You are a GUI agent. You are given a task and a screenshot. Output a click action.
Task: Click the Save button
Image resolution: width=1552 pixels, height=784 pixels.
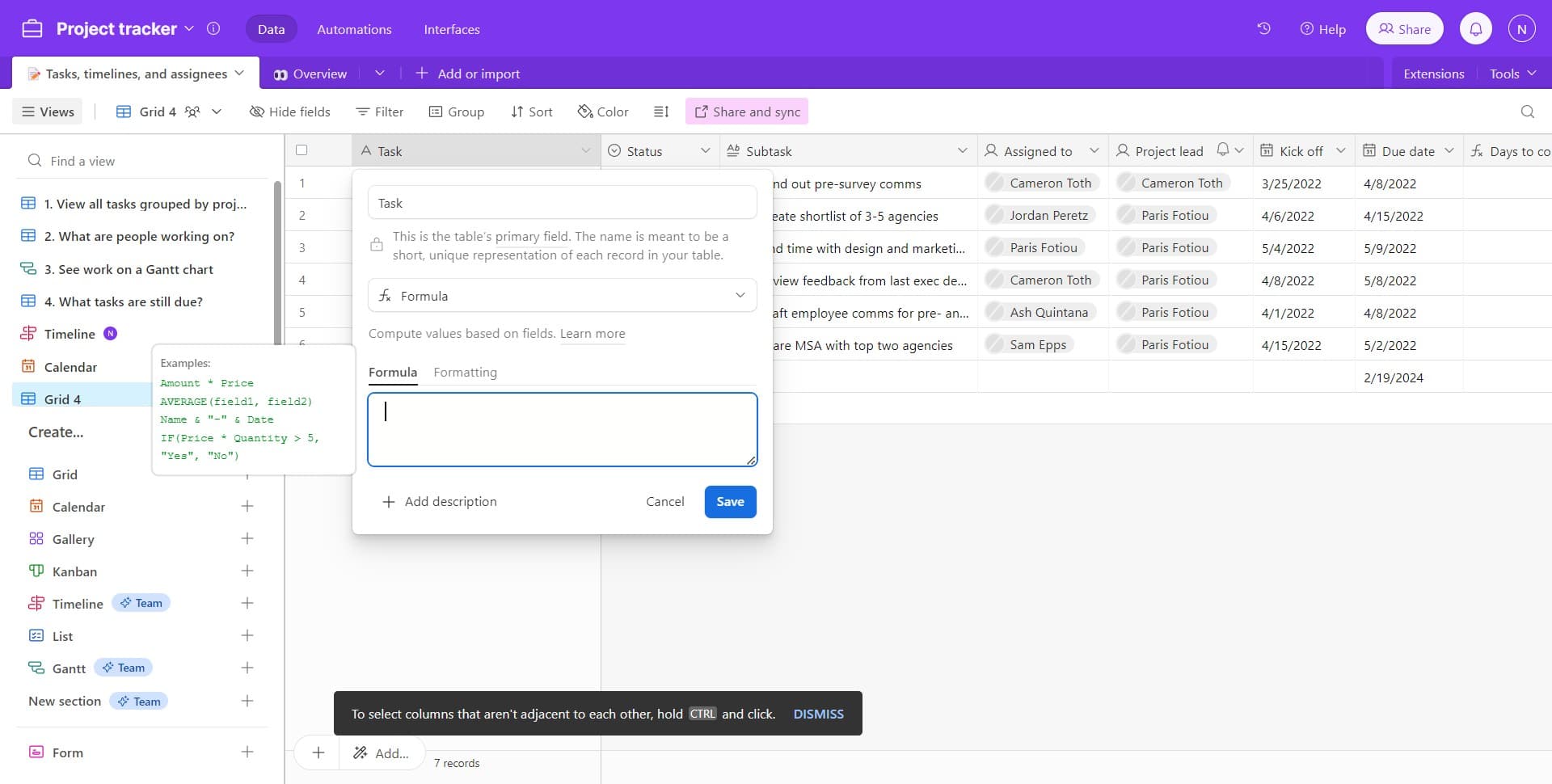pyautogui.click(x=730, y=502)
